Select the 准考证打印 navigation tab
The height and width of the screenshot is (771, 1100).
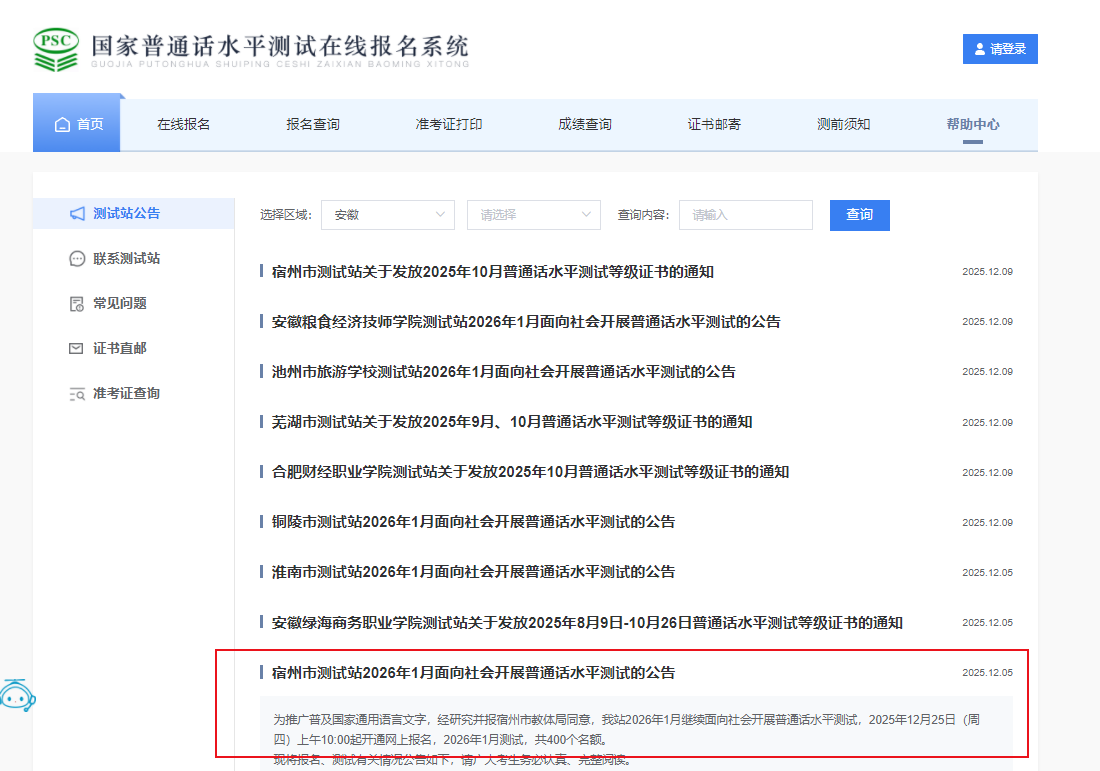(449, 125)
